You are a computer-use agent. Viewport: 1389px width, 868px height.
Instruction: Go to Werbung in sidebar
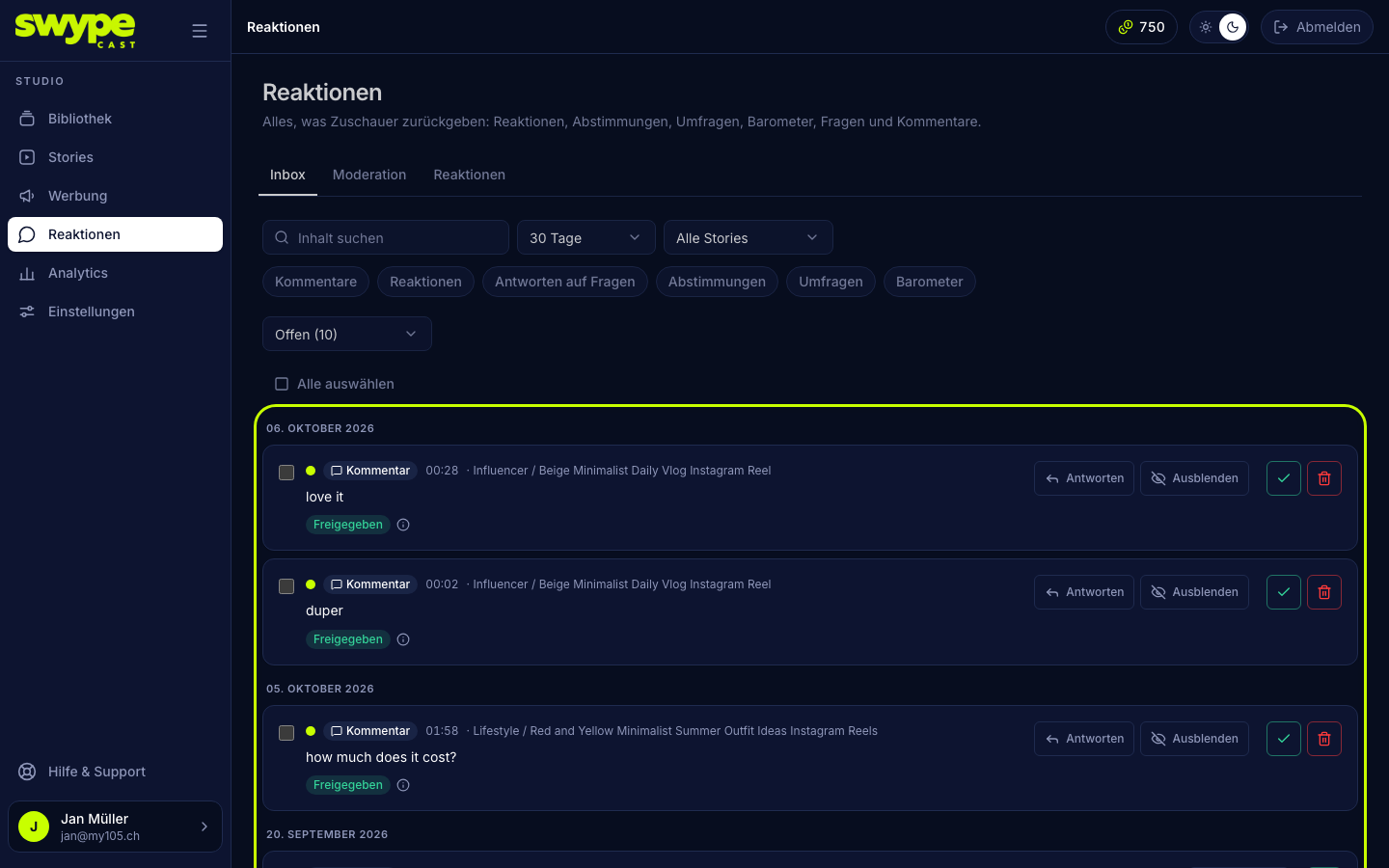coord(115,196)
